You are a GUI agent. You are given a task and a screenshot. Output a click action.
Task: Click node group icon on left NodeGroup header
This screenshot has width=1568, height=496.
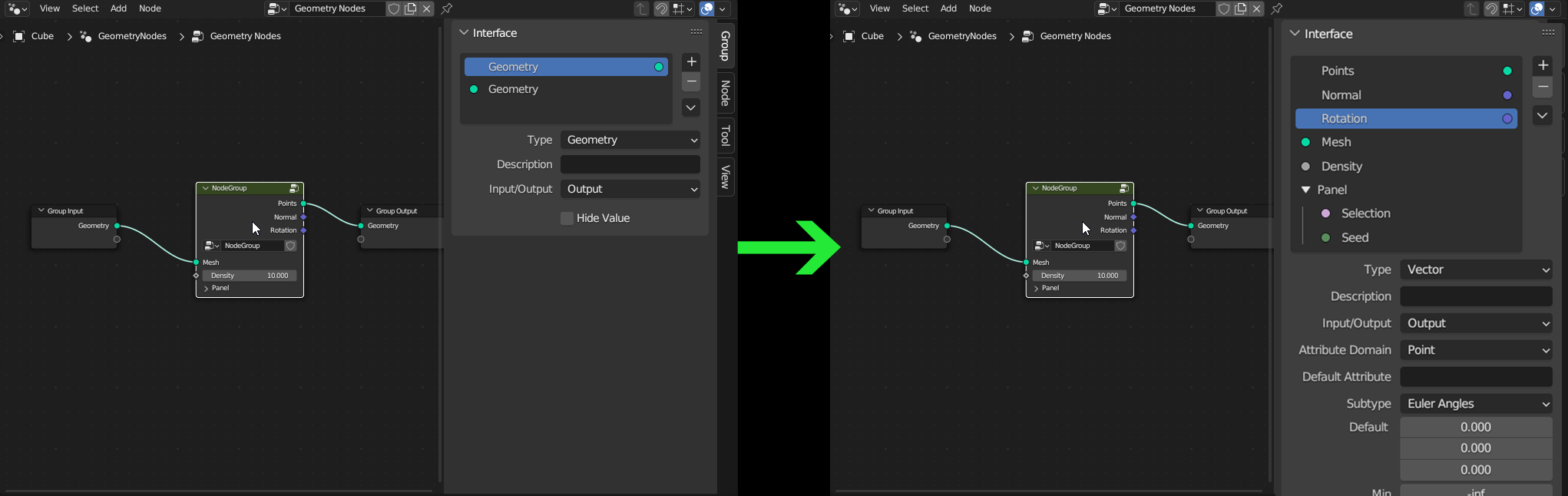(294, 188)
